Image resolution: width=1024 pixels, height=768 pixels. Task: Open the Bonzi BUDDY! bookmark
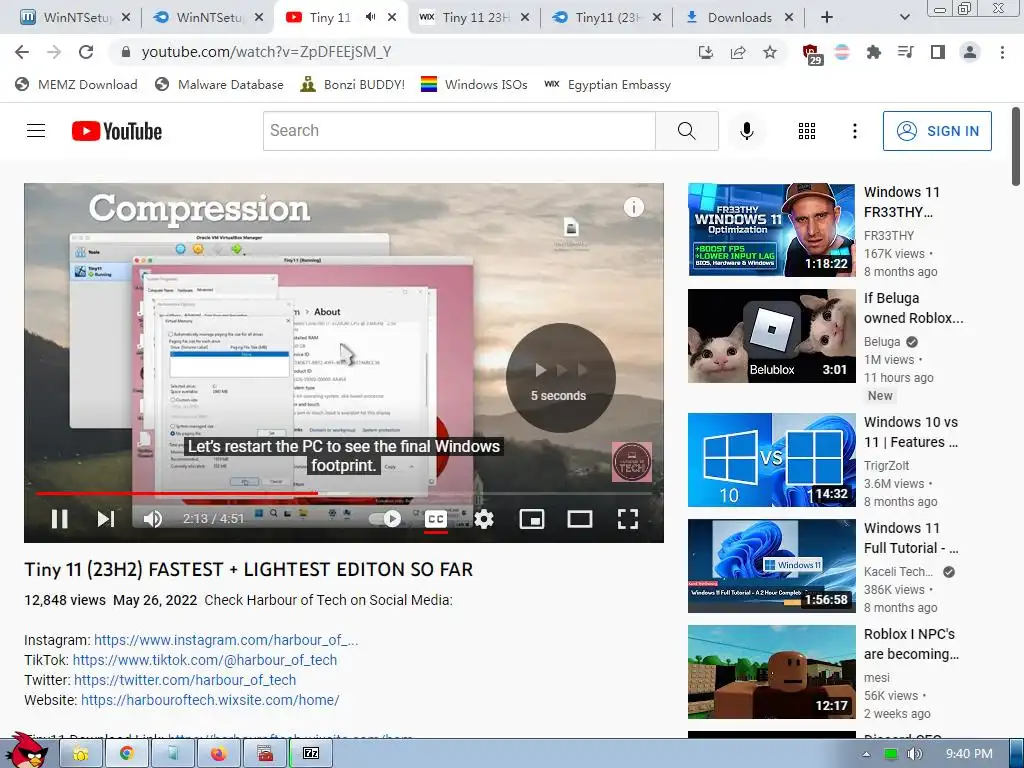(353, 84)
